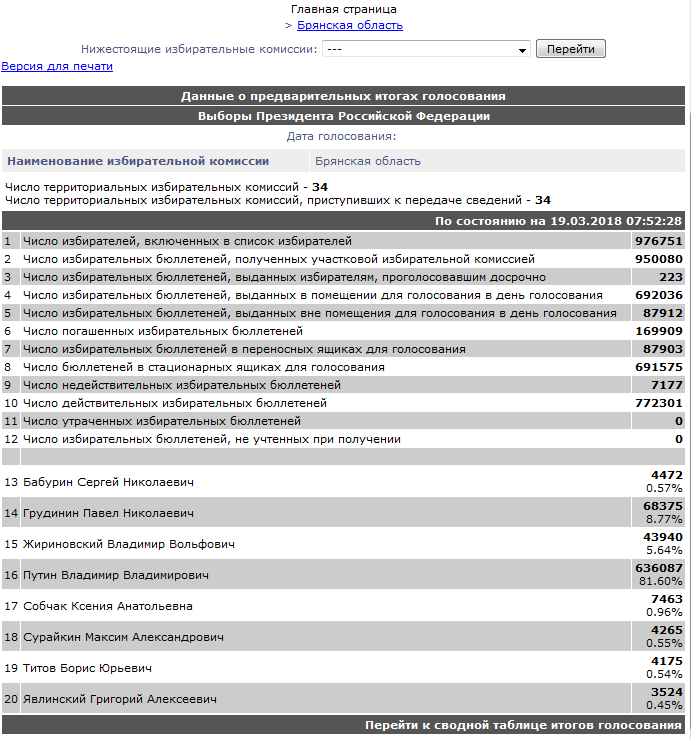This screenshot has width=691, height=740.
Task: Click the Число утраченных избирательных бюллетеней row
Action: point(343,421)
